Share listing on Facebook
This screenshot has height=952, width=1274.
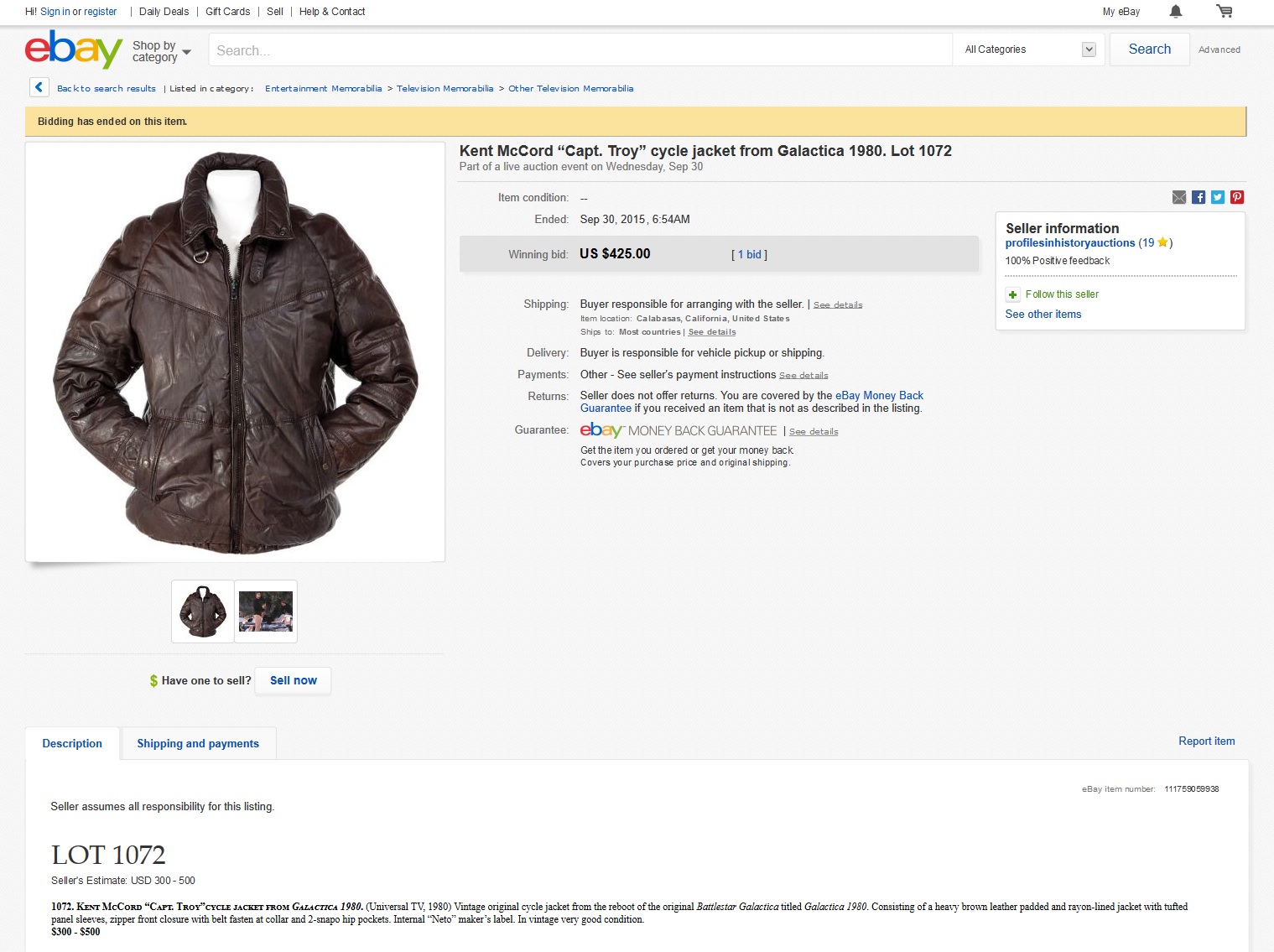(1199, 197)
